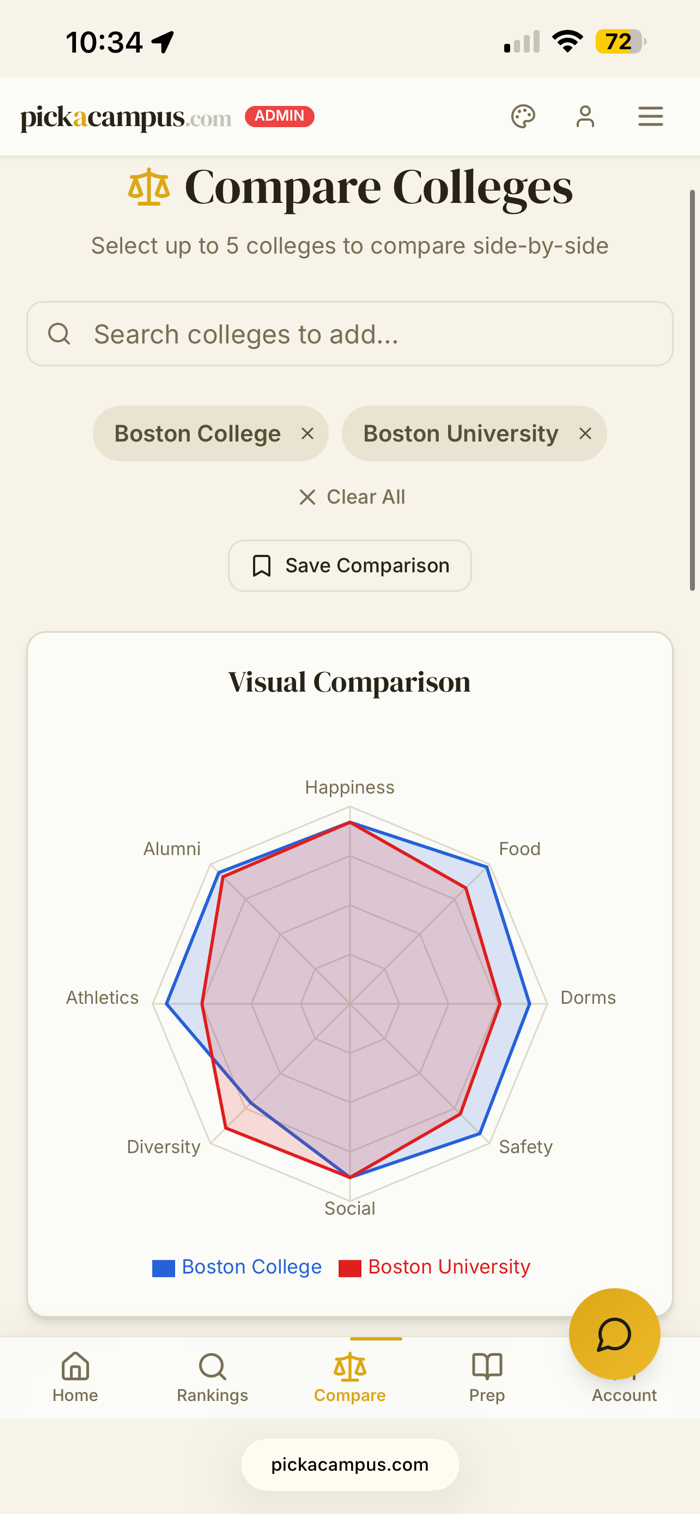Screen dimensions: 700x1514
Task: Click the red ADMIN badge
Action: point(280,116)
